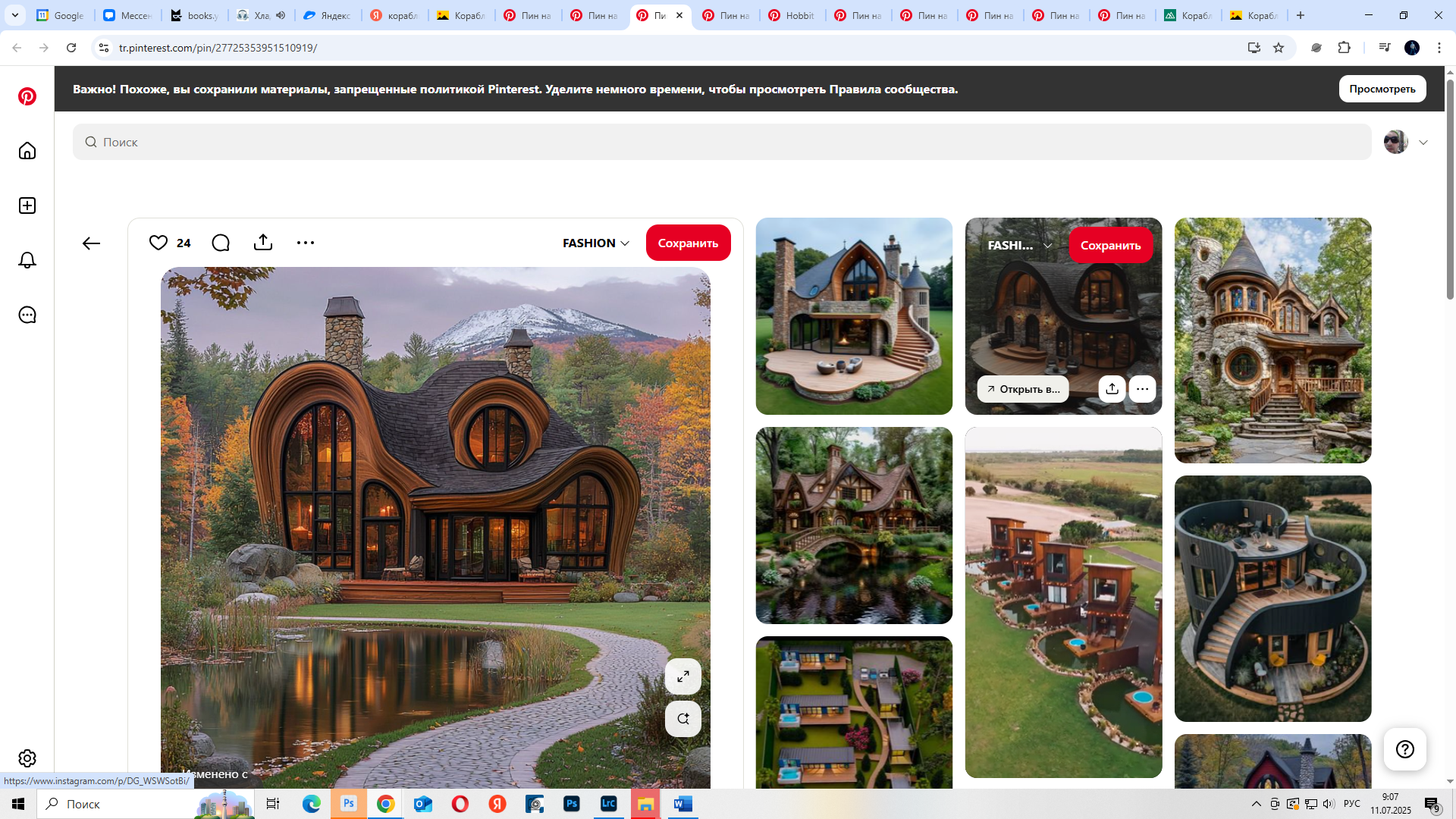Viewport: 1456px width, 819px height.
Task: Save pin with main Сохранить button
Action: [x=688, y=243]
